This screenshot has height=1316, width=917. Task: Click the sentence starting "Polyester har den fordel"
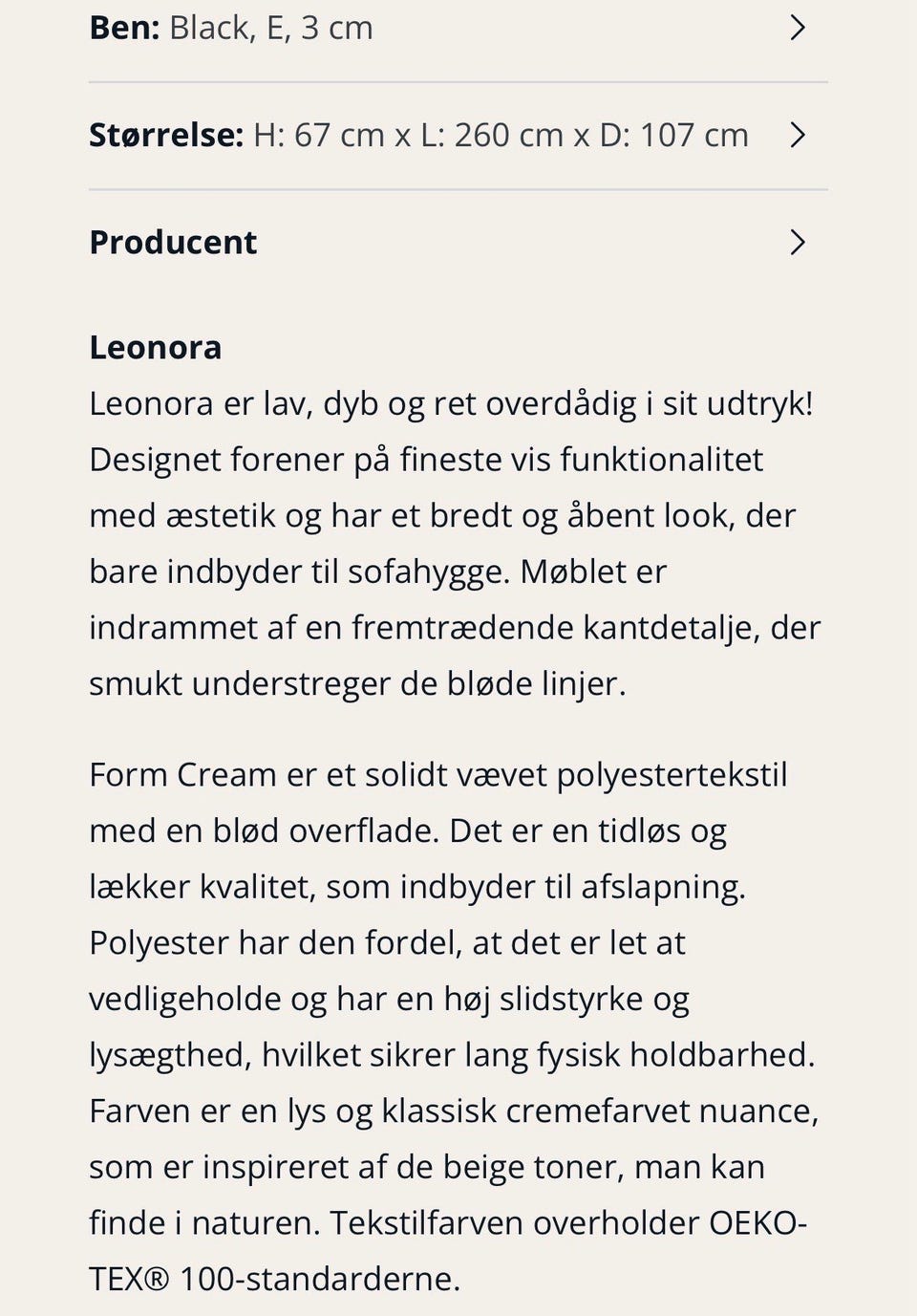point(387,943)
